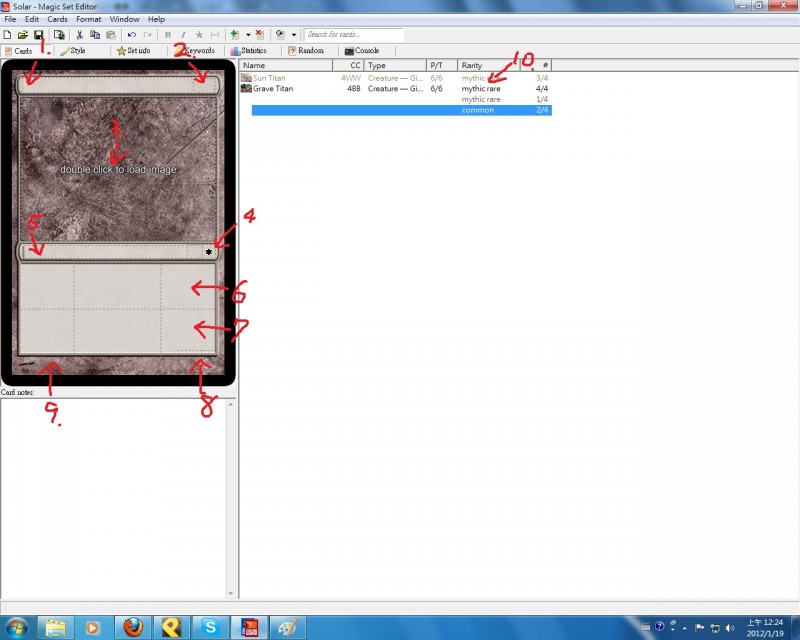Click the Export set icon

tap(59, 35)
